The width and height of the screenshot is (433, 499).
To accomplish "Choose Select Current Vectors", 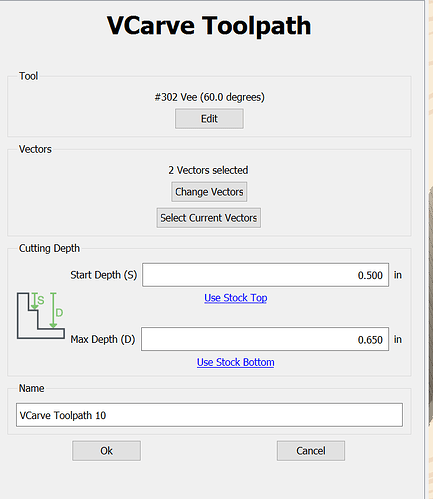I will pos(209,218).
